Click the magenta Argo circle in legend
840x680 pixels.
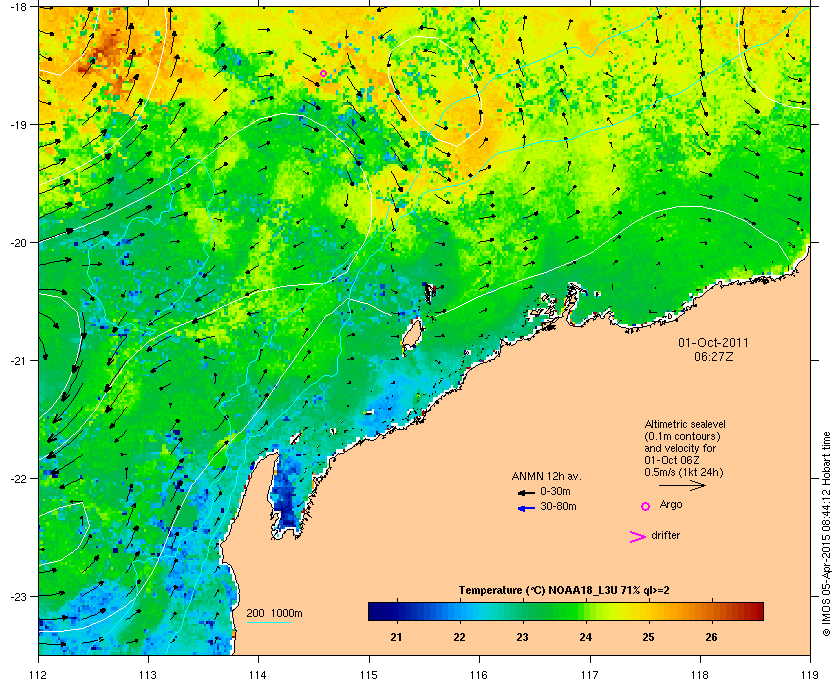coord(646,506)
